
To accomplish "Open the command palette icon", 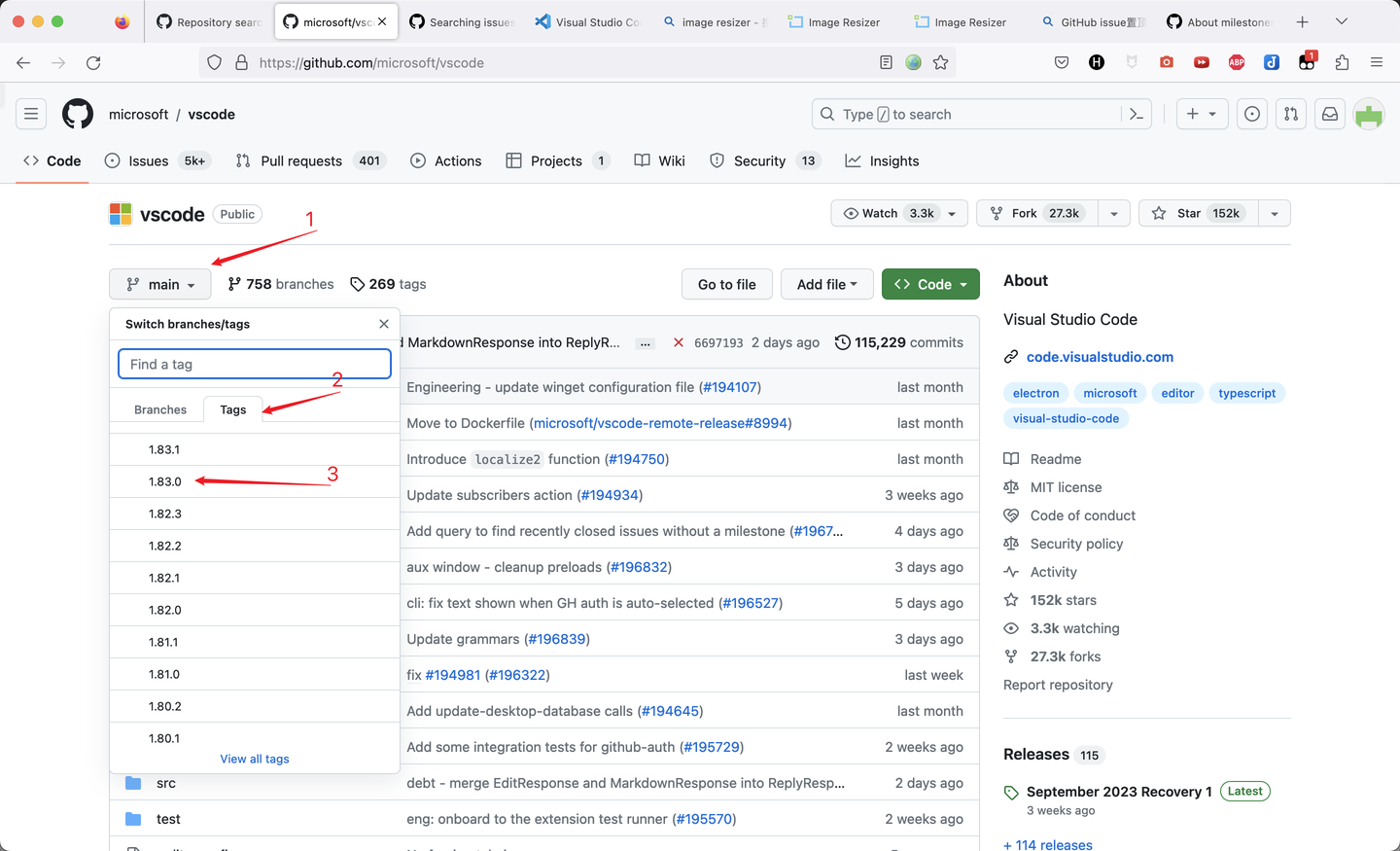I will [1136, 114].
